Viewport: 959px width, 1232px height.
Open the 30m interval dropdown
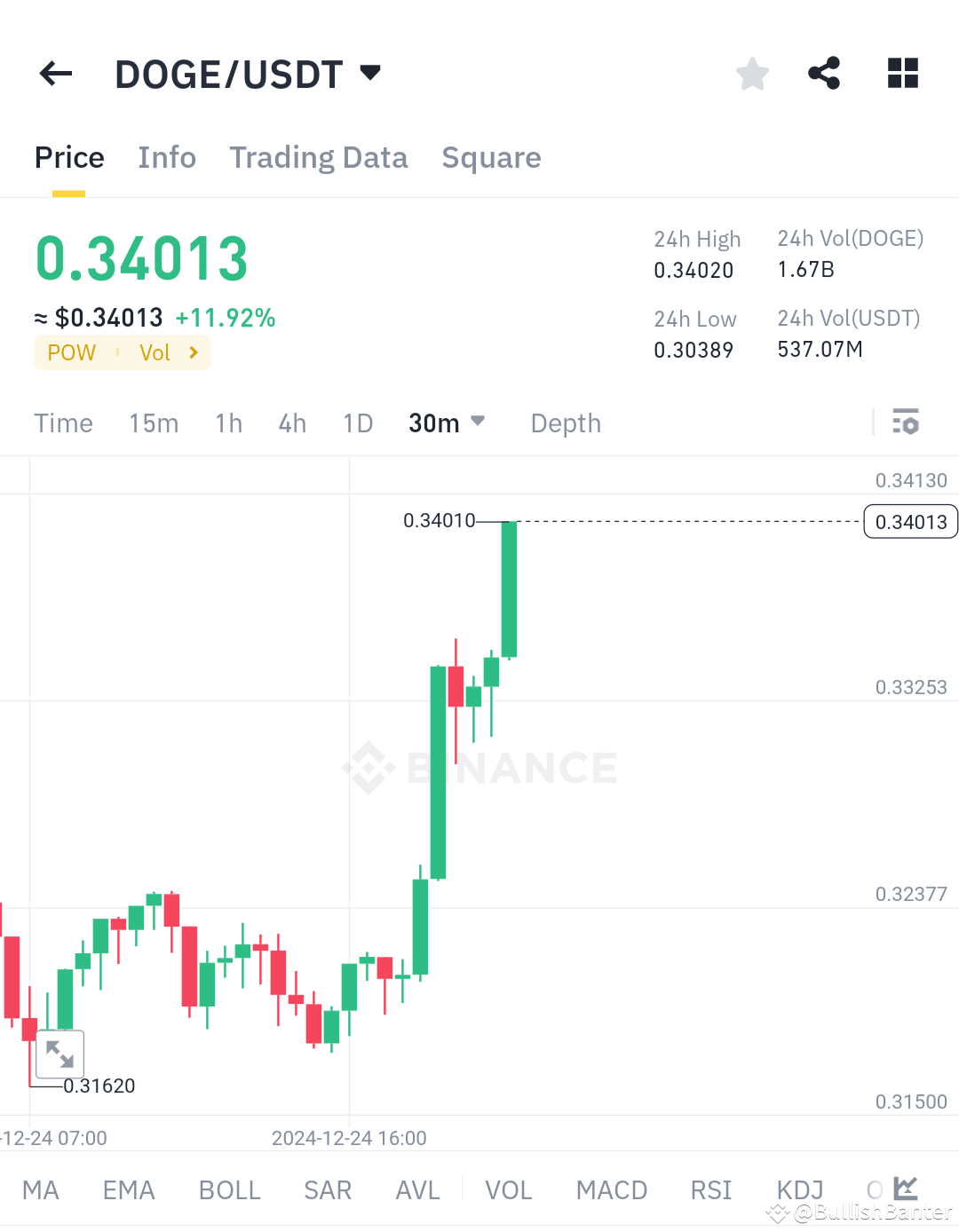click(x=447, y=423)
